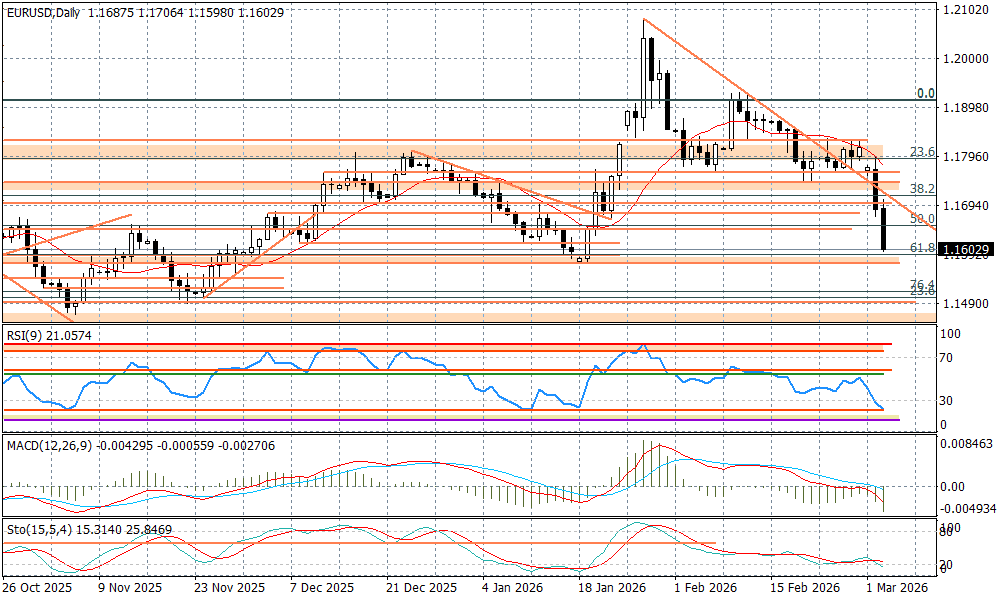Screen dimensions: 1000x600
Task: Select the 0.0 Fibonacci level label
Action: 925,93
